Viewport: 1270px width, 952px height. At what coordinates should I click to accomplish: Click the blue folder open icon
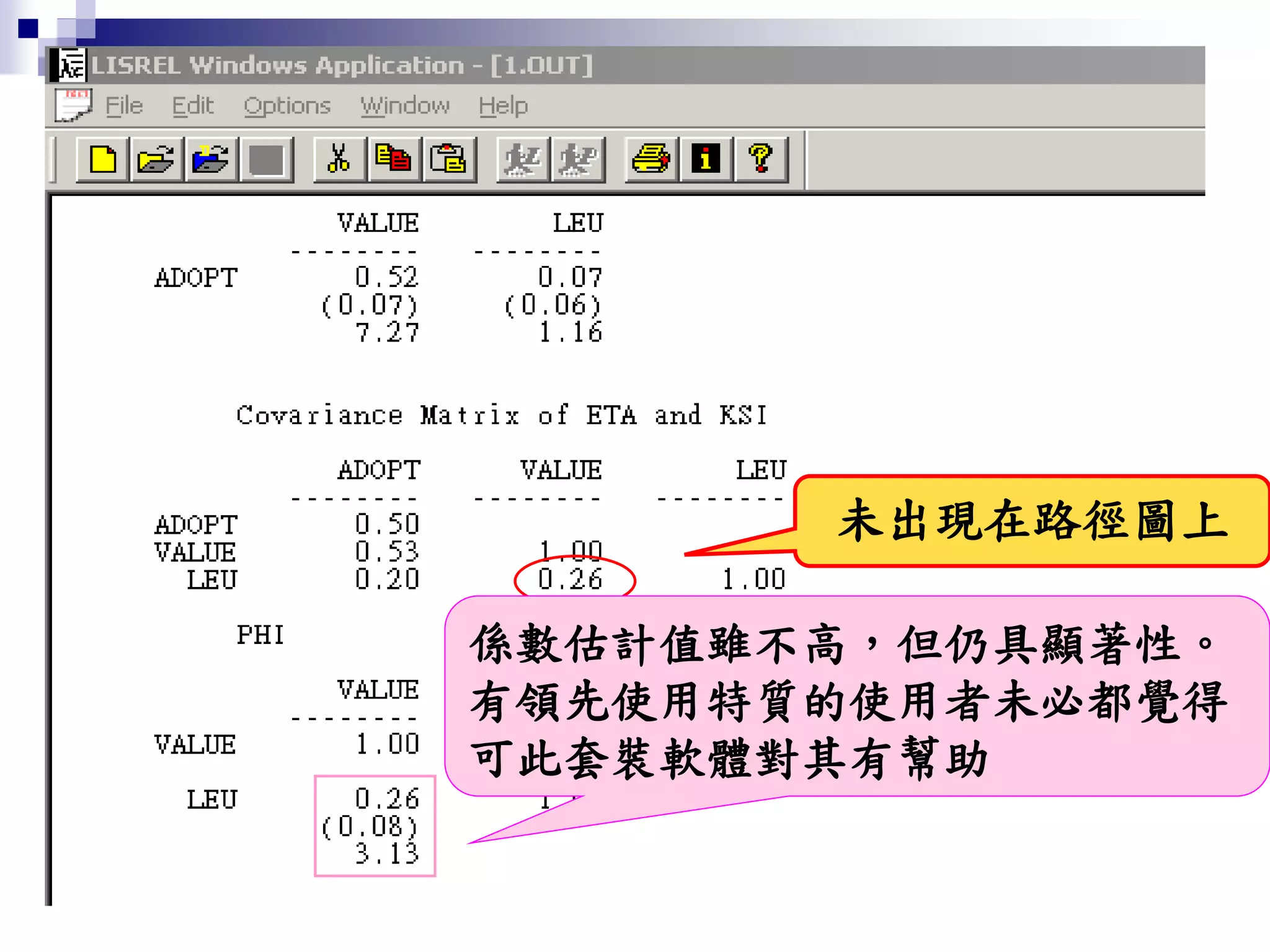click(x=211, y=160)
